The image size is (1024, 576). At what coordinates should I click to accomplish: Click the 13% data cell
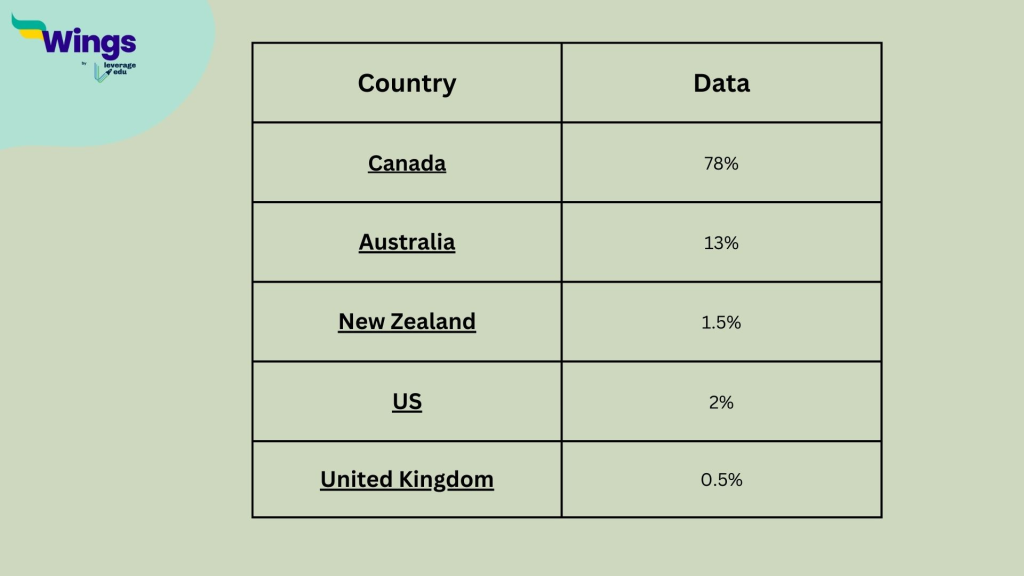click(x=721, y=242)
